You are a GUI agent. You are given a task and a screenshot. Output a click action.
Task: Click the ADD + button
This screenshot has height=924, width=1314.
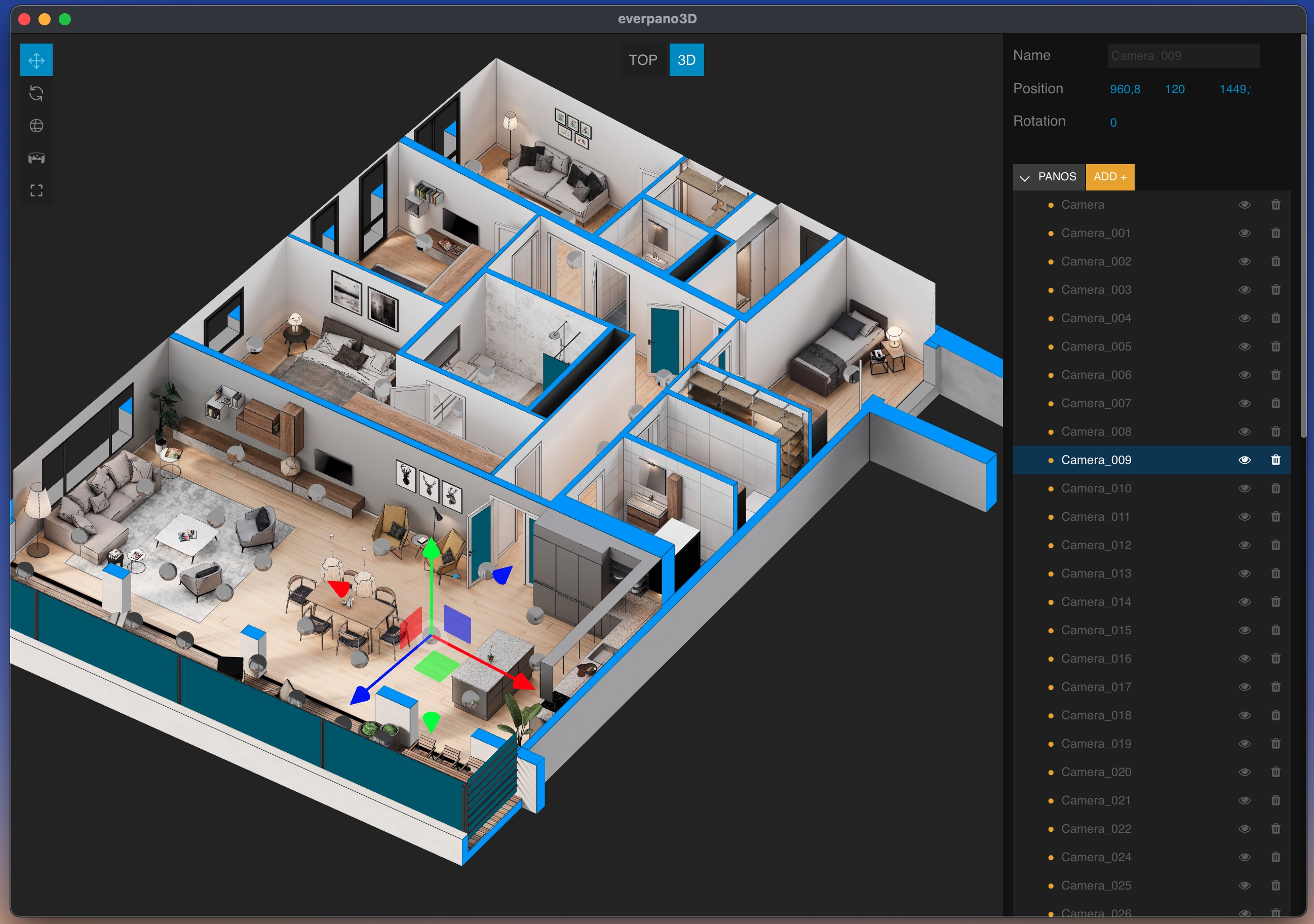(x=1109, y=177)
